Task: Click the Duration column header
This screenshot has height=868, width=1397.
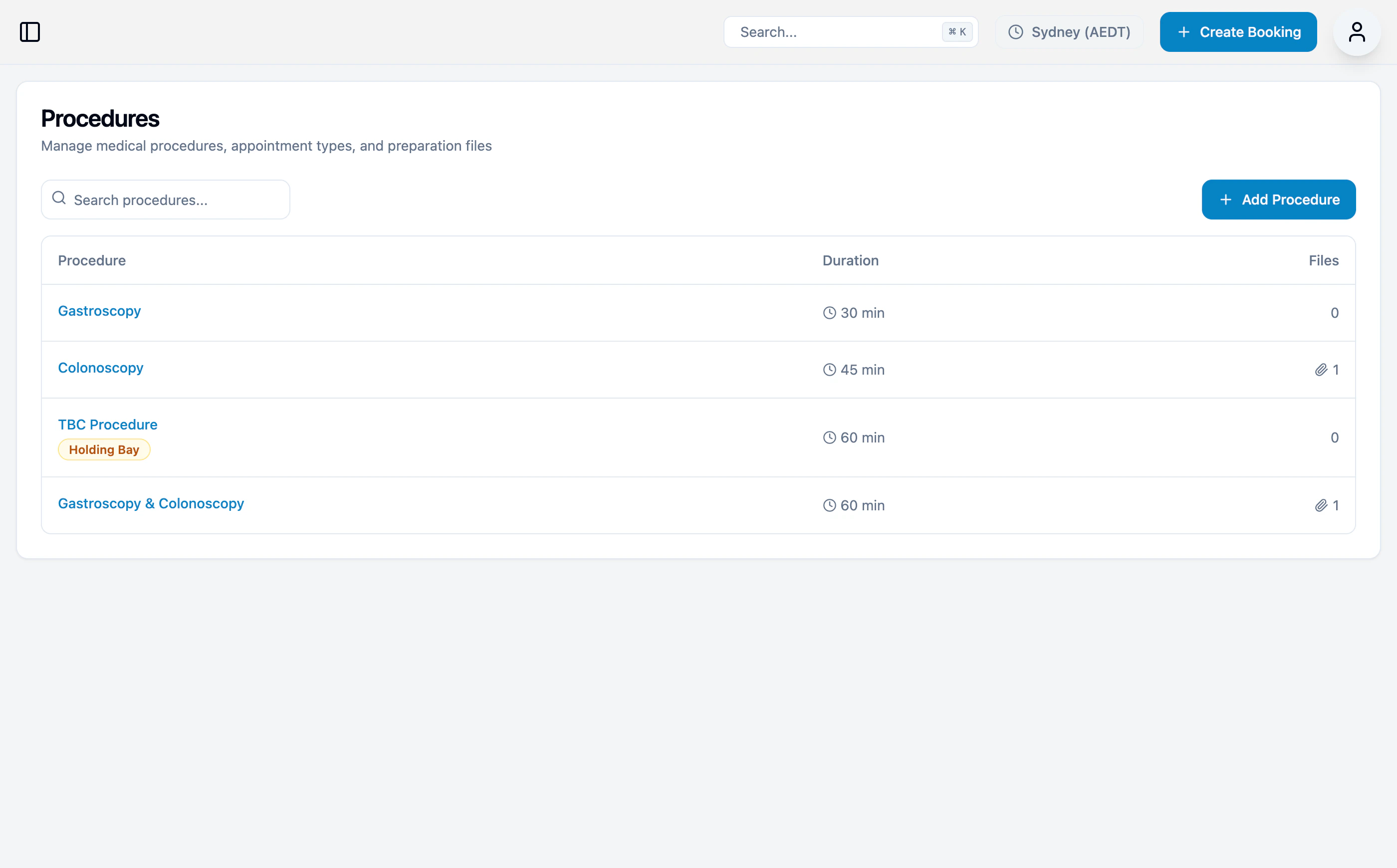Action: [x=850, y=260]
